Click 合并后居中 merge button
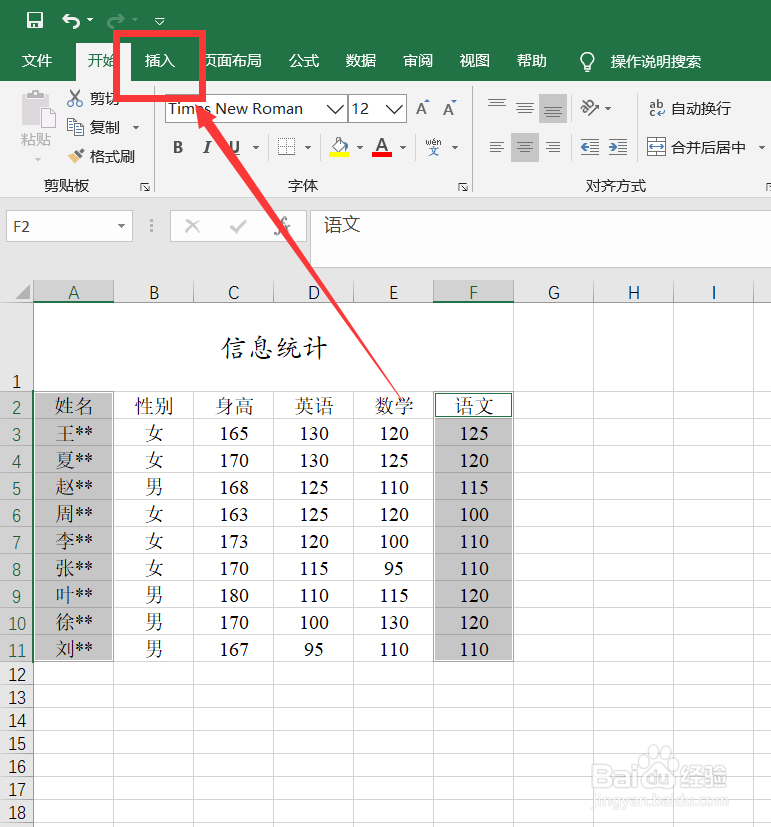771x827 pixels. tap(696, 147)
